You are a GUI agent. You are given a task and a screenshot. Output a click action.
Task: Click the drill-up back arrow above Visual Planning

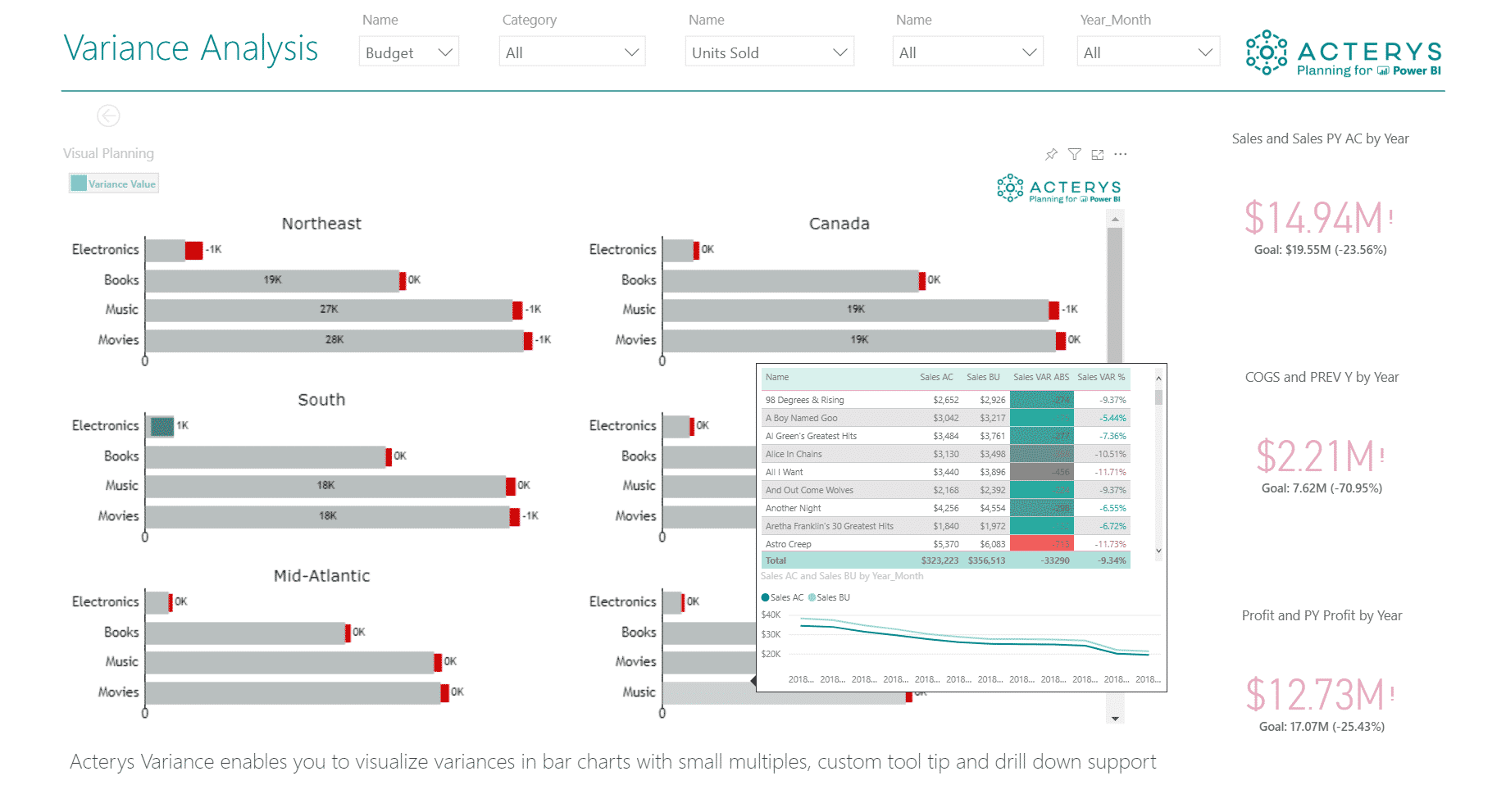[107, 116]
